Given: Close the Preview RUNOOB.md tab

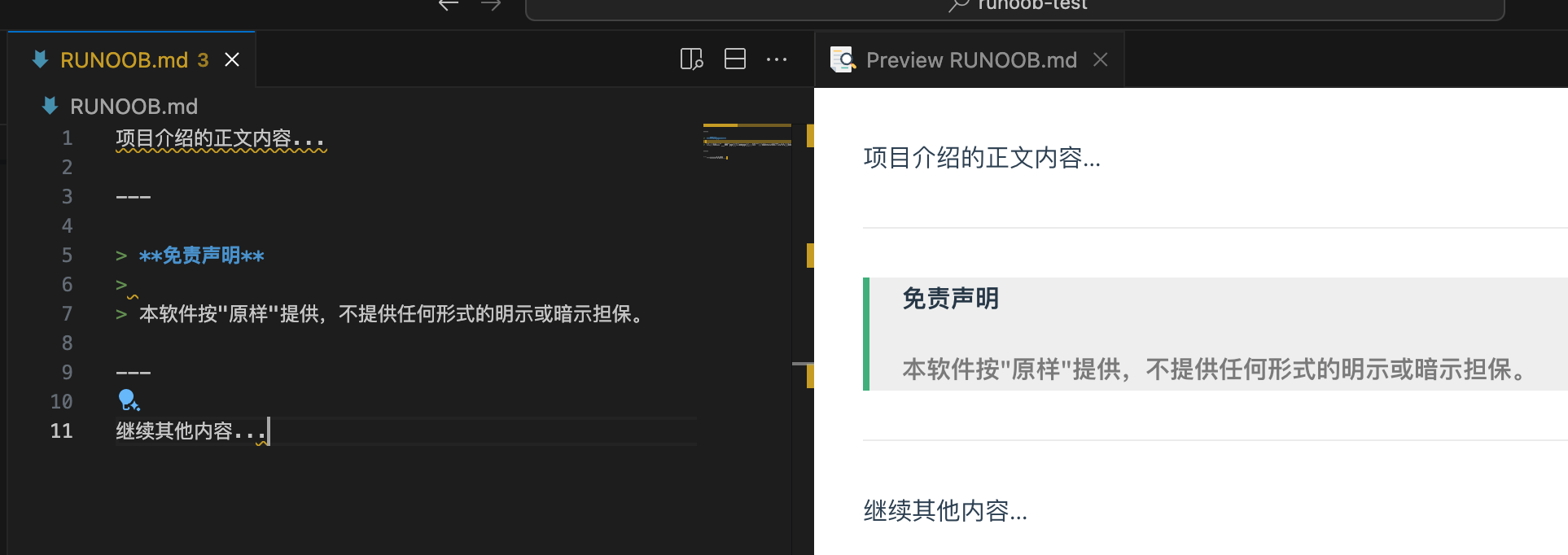Looking at the screenshot, I should 1101,59.
